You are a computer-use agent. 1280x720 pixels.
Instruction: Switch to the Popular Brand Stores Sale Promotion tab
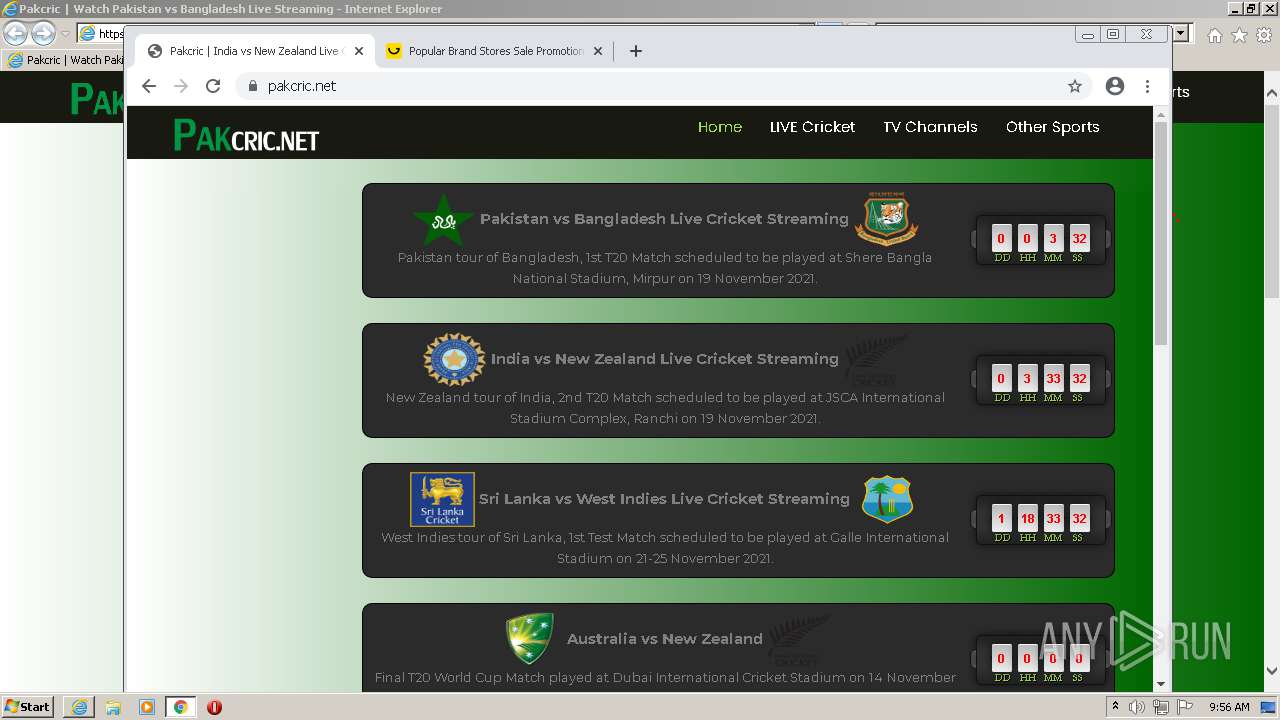495,51
